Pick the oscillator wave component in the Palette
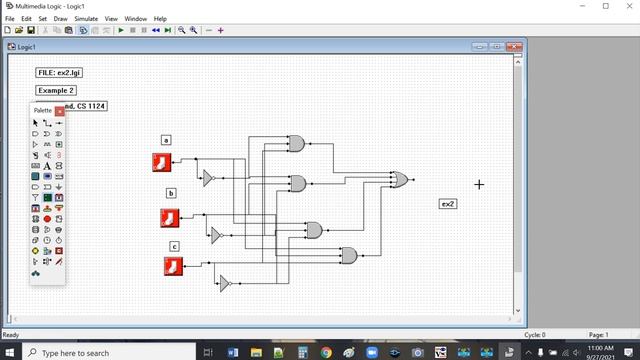Screen dimensions: 640x360 pos(47,144)
